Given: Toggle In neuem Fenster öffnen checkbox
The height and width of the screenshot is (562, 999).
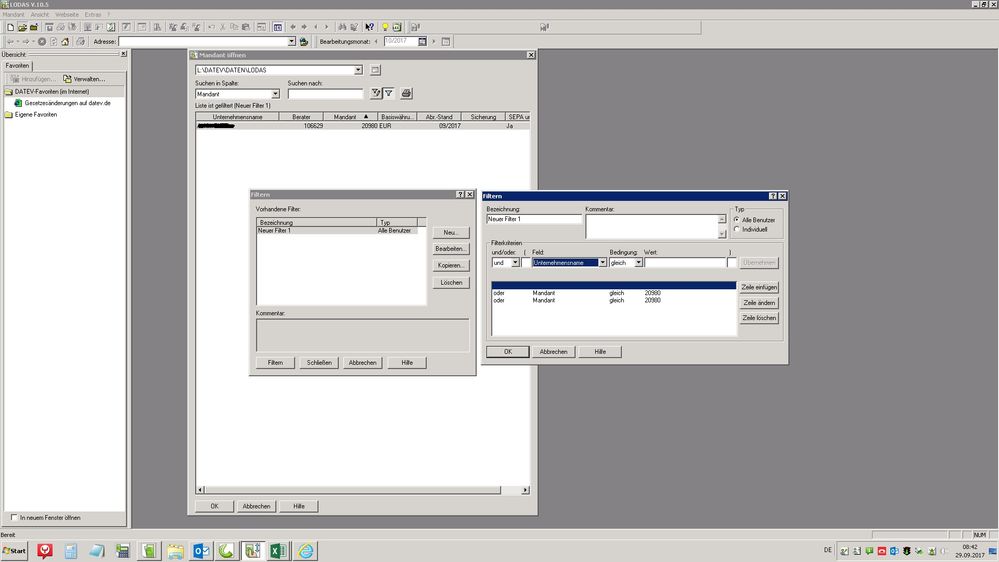Looking at the screenshot, I should 14,517.
